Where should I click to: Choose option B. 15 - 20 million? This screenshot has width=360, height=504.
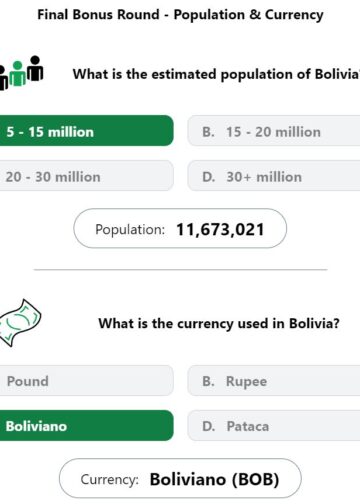[x=274, y=131]
